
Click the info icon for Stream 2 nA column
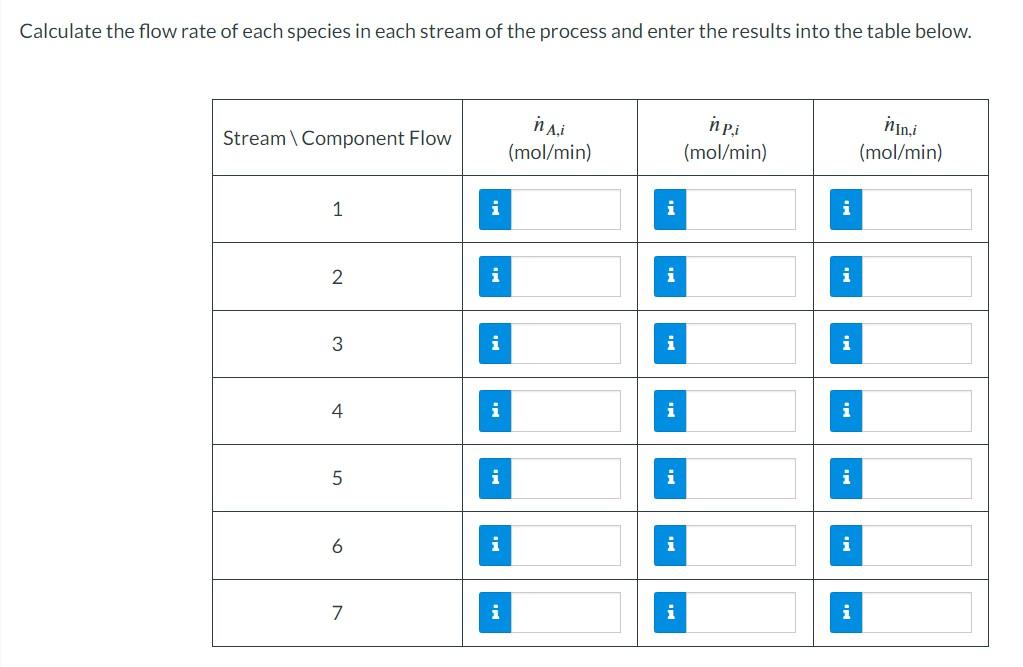coord(494,276)
